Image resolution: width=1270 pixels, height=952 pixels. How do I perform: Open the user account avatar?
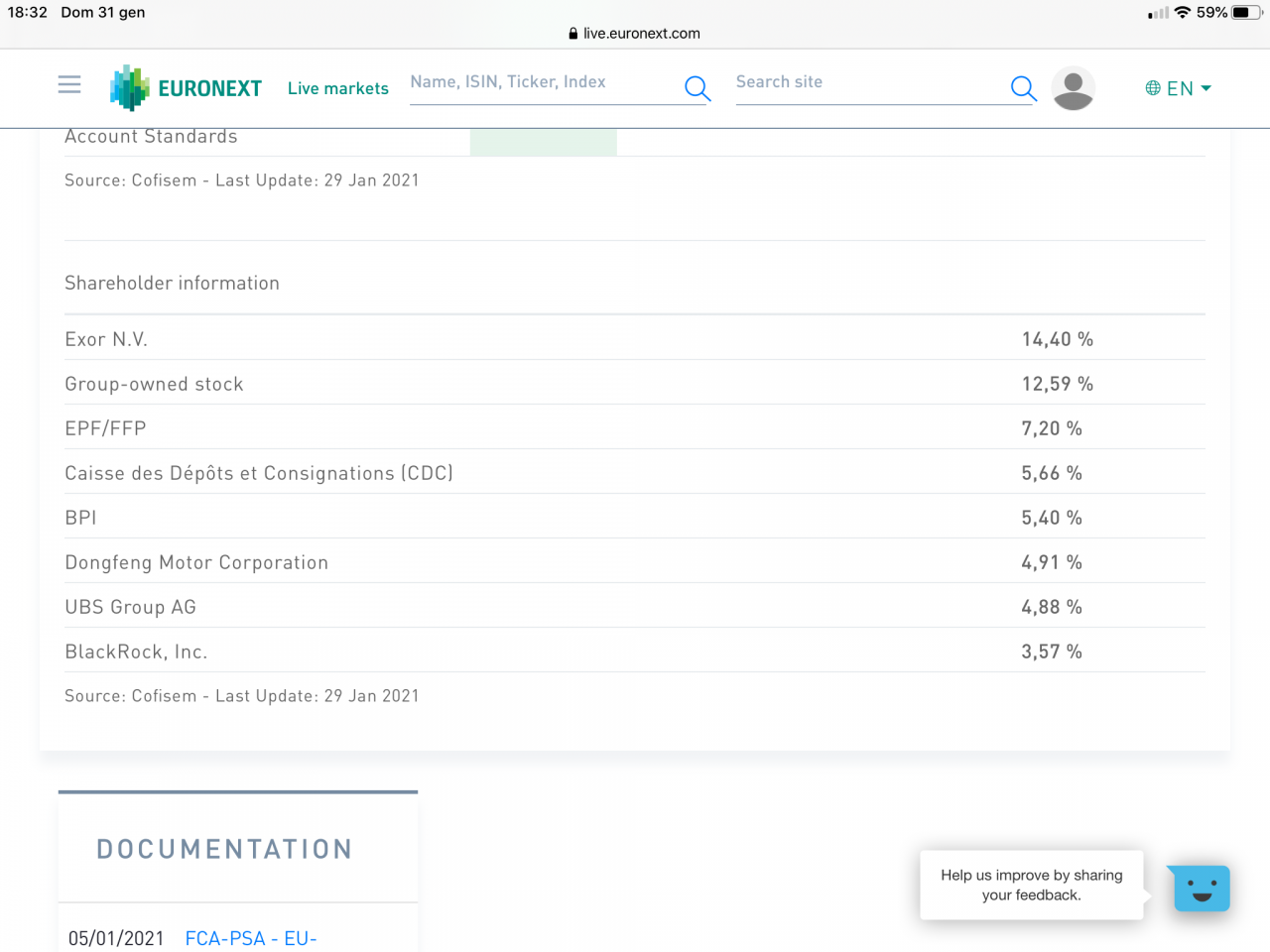tap(1073, 88)
